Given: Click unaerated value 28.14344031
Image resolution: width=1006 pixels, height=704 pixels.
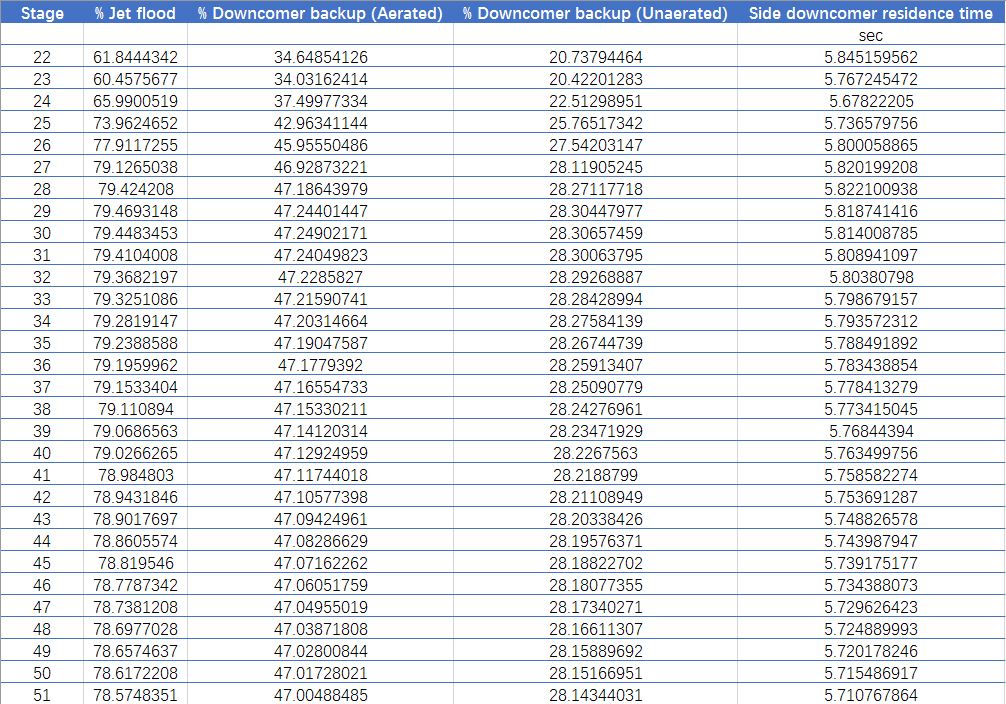Looking at the screenshot, I should tap(595, 694).
